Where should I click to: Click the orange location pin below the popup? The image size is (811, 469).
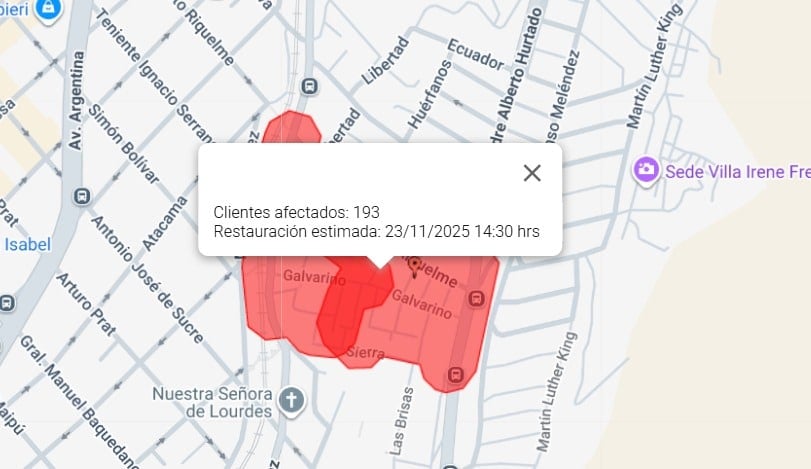tap(414, 267)
